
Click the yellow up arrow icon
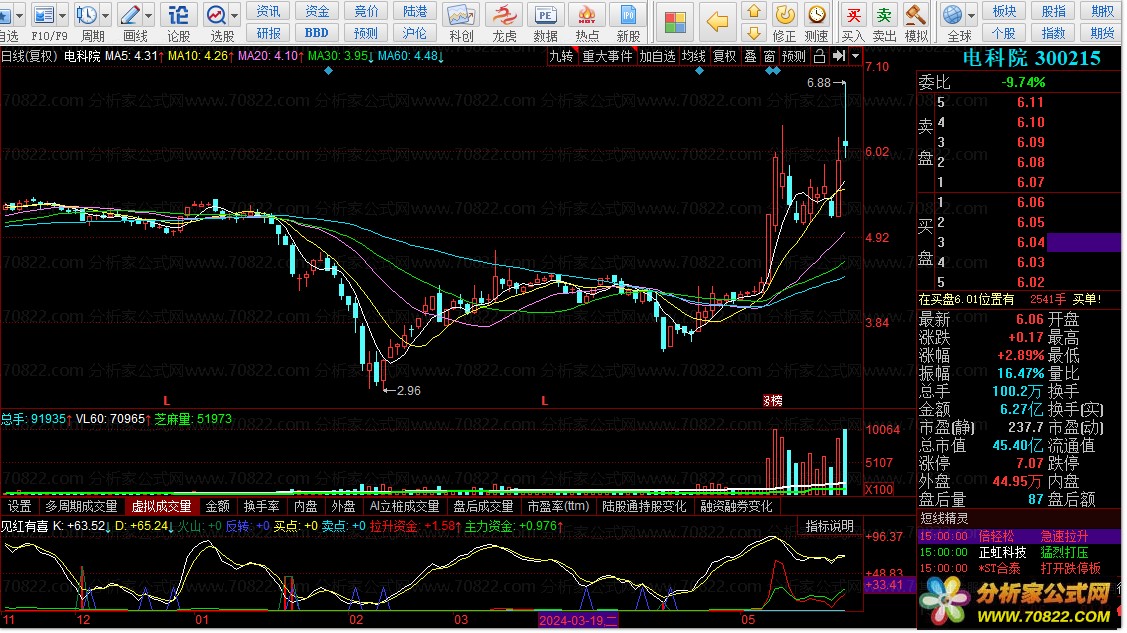coord(754,11)
